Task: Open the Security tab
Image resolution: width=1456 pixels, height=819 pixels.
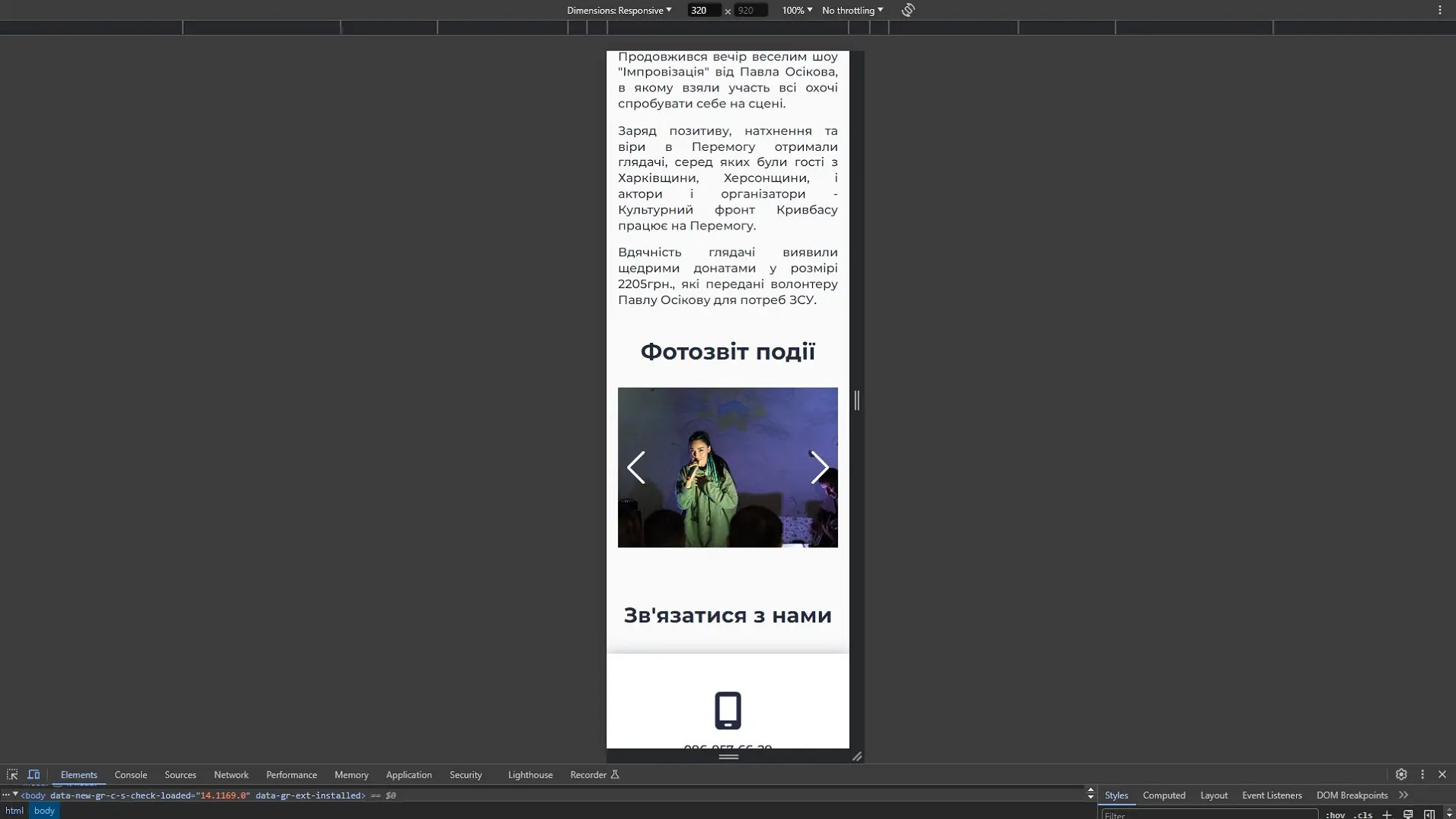Action: (x=466, y=775)
